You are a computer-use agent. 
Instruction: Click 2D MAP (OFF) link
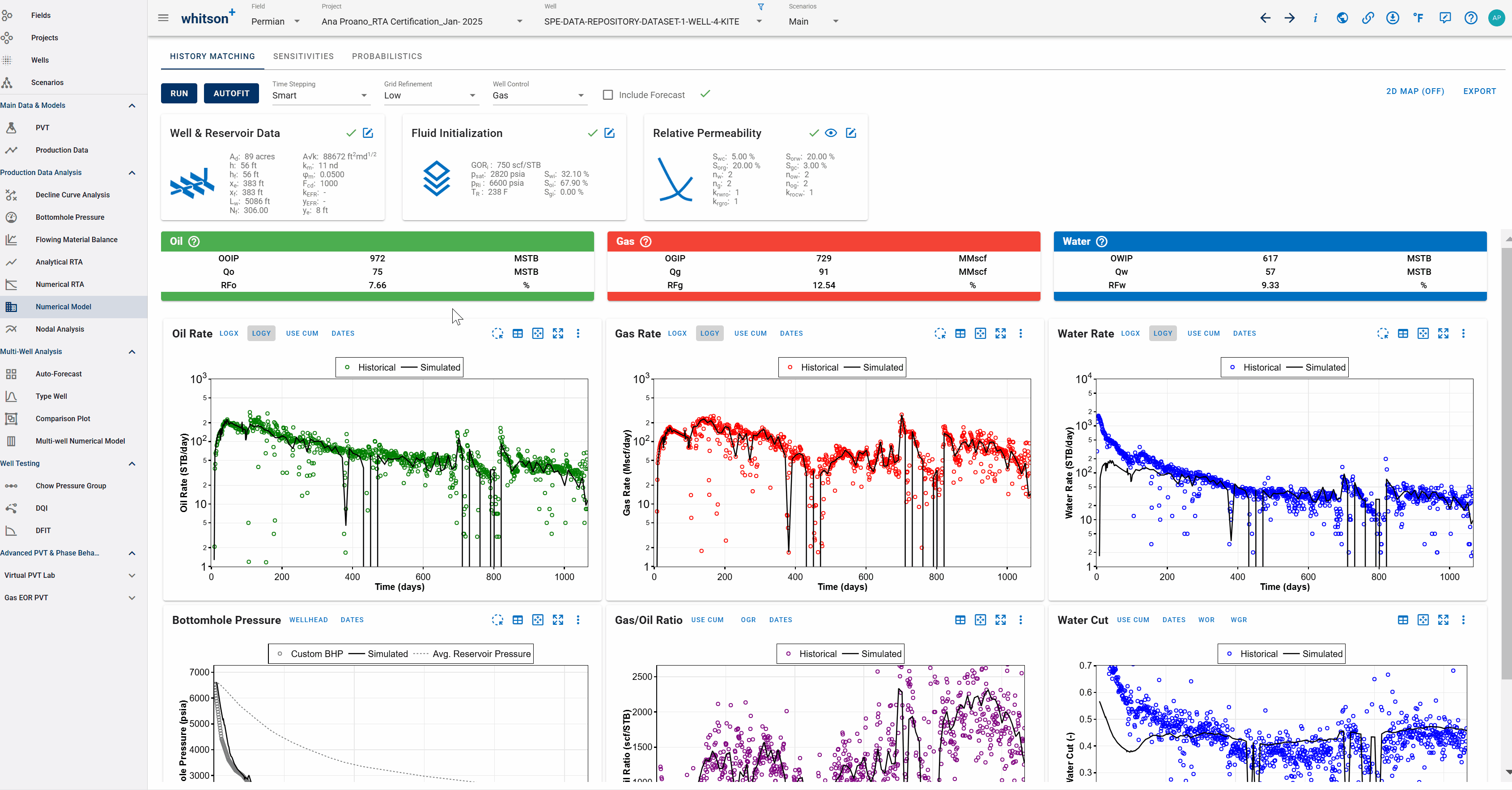point(1415,91)
